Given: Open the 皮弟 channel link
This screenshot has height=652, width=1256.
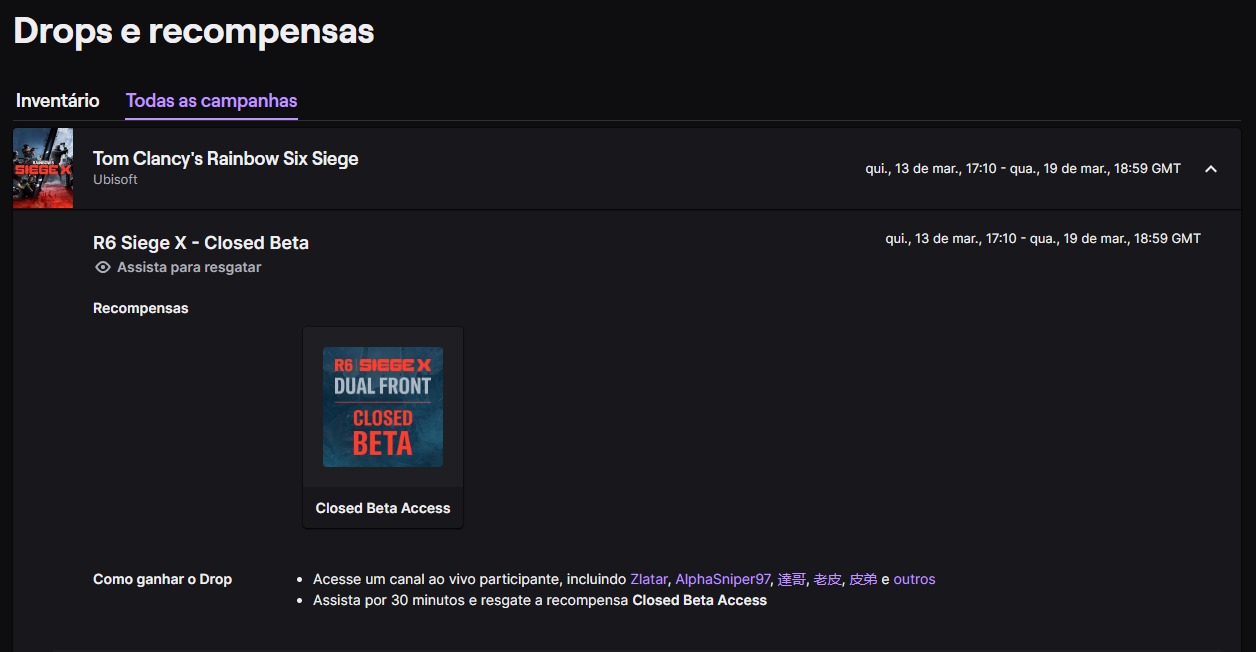Looking at the screenshot, I should pyautogui.click(x=863, y=579).
